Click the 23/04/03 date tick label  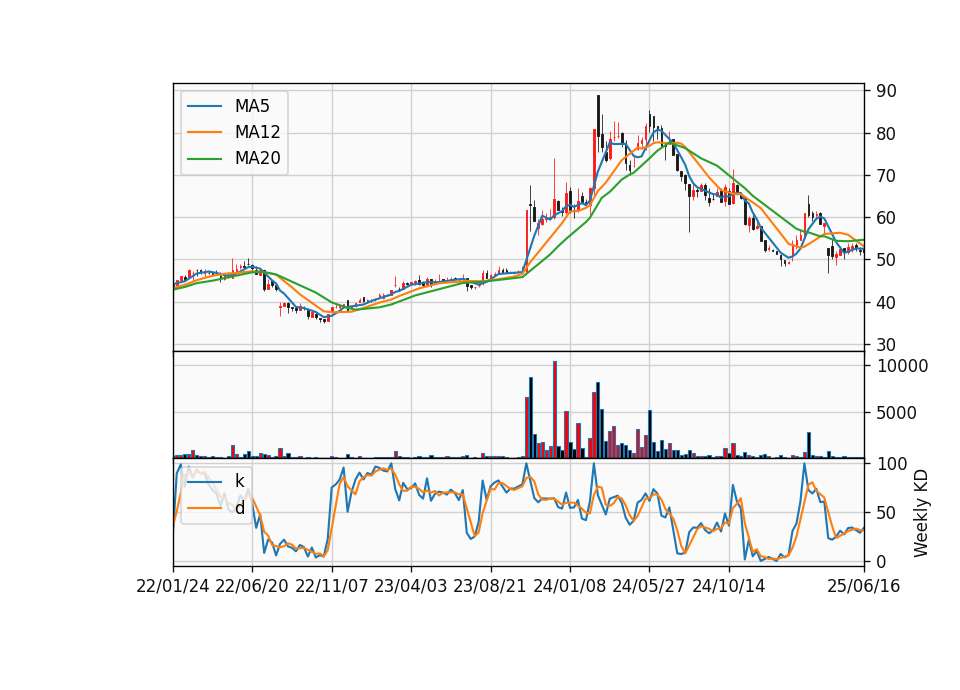click(411, 586)
